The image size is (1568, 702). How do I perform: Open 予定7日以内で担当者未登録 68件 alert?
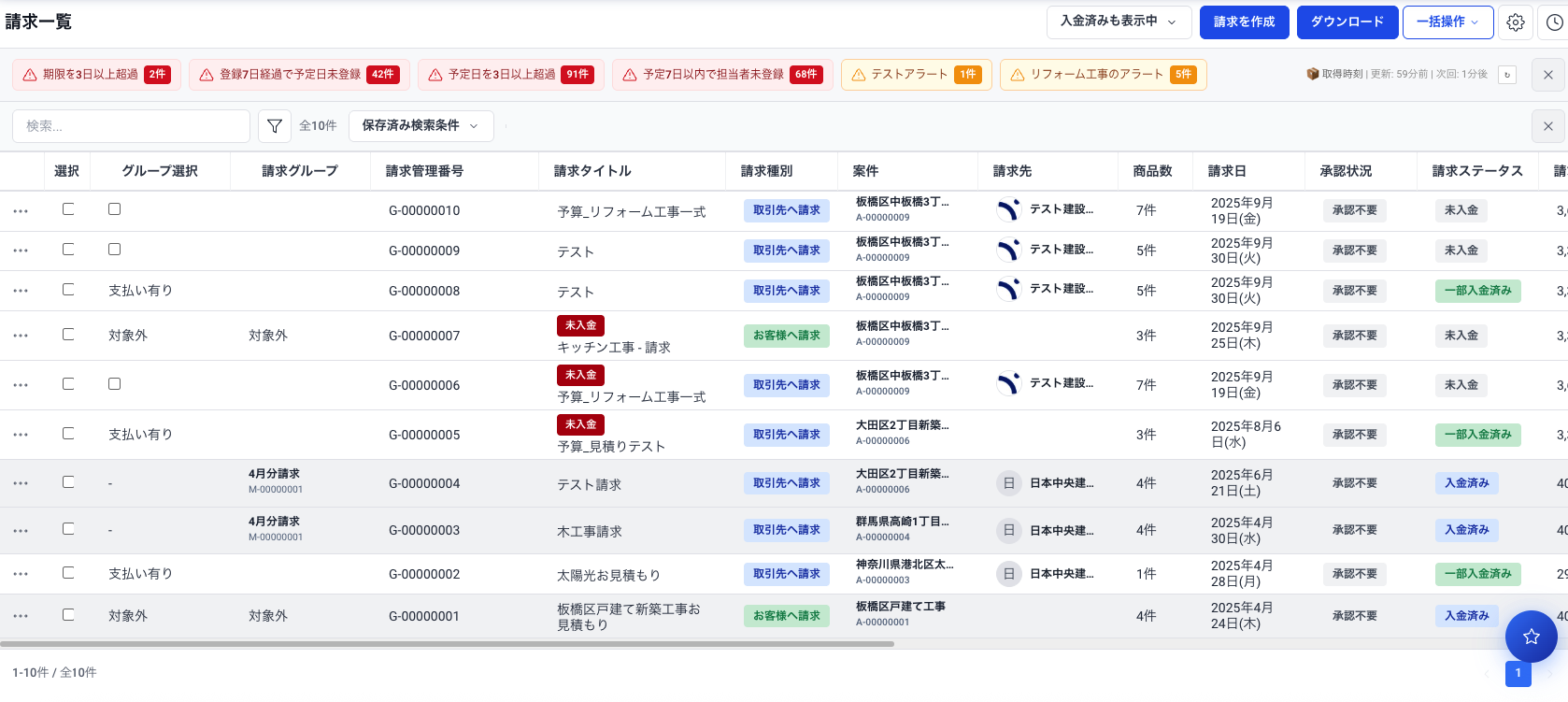click(x=722, y=75)
